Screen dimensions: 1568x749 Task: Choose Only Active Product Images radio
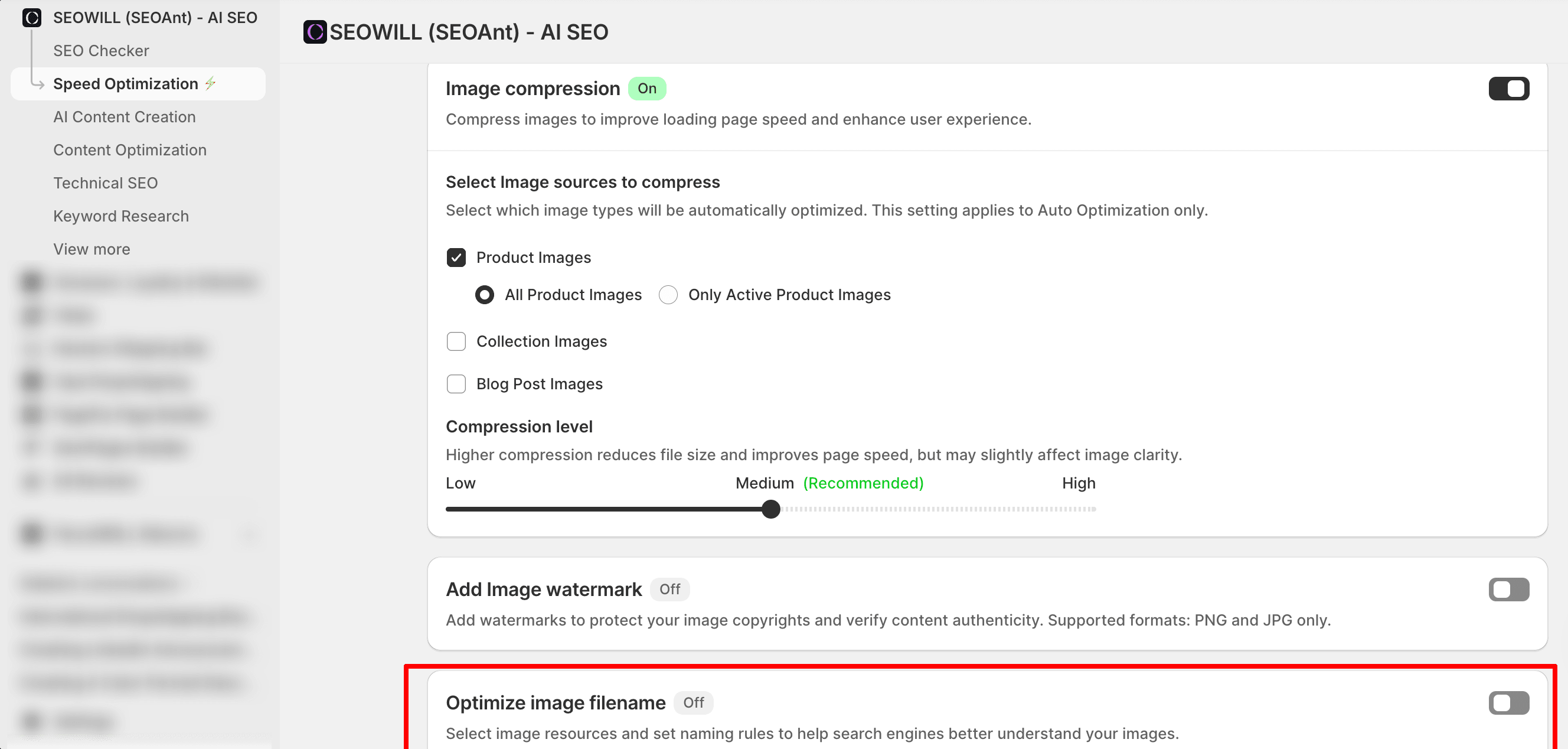(x=668, y=295)
